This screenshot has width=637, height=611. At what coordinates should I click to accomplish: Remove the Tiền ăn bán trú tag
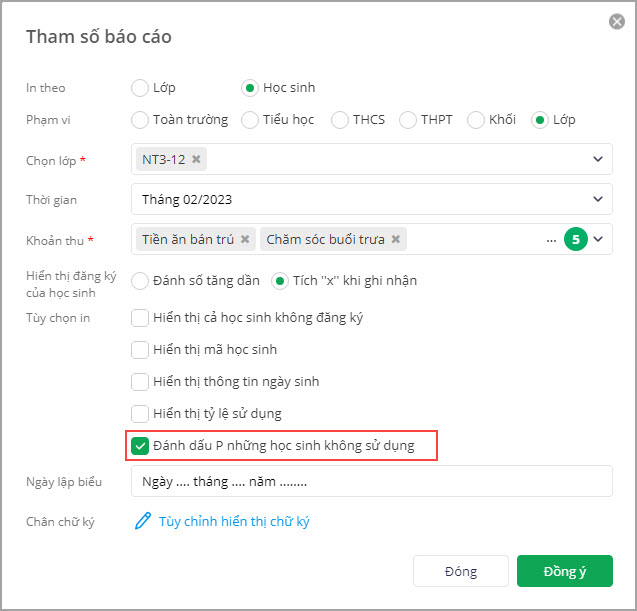(x=245, y=240)
